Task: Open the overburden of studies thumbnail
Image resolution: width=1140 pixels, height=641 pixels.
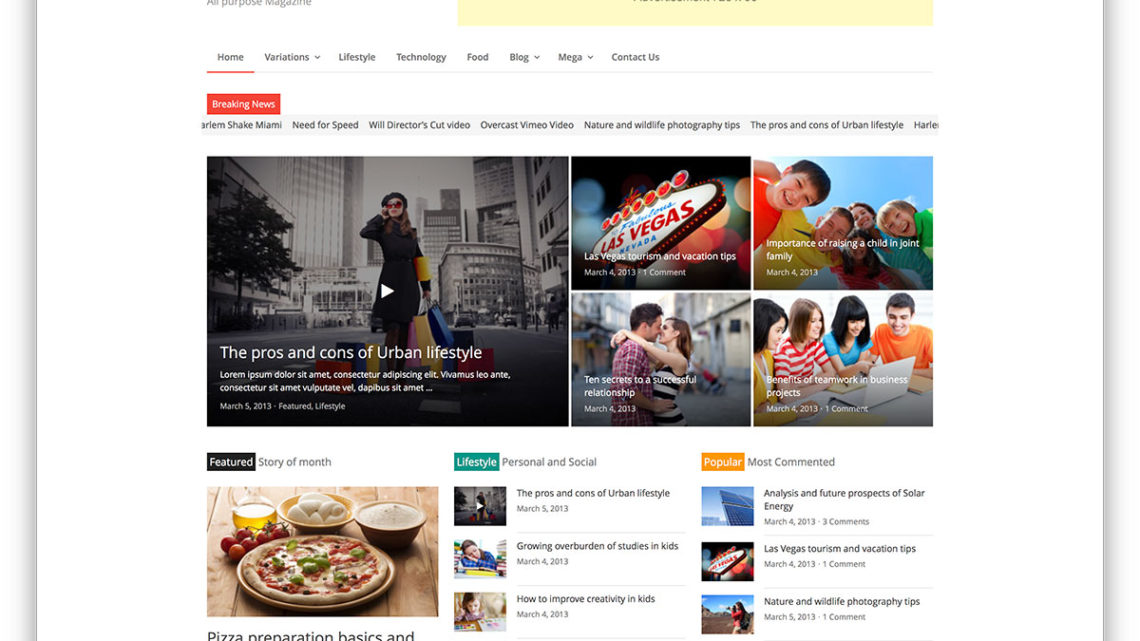Action: pyautogui.click(x=480, y=559)
